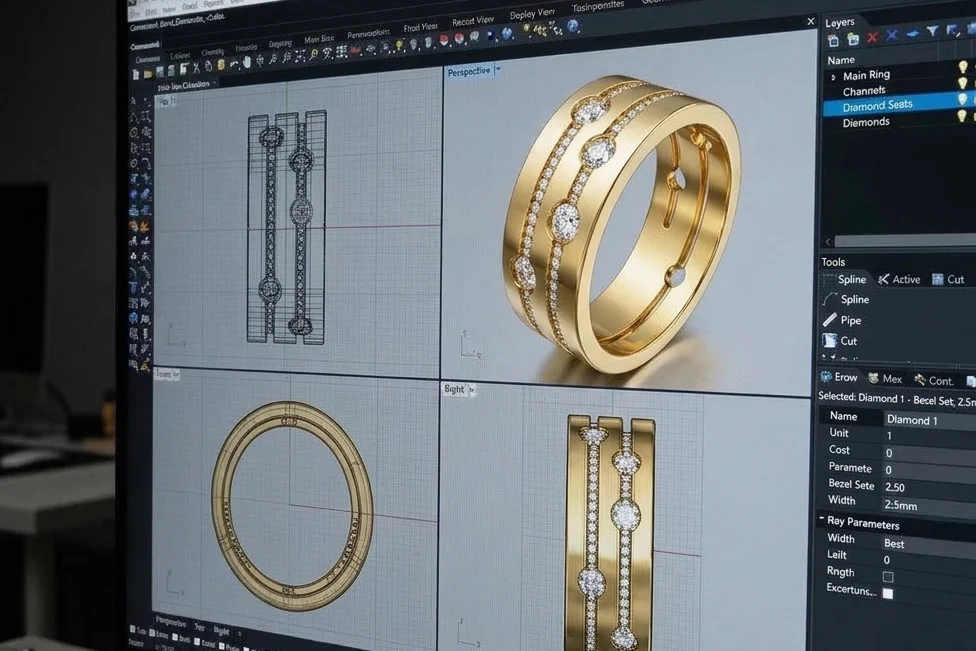Screen dimensions: 976x651
Task: Click the blue X icon in Layers toolbar
Action: click(892, 35)
